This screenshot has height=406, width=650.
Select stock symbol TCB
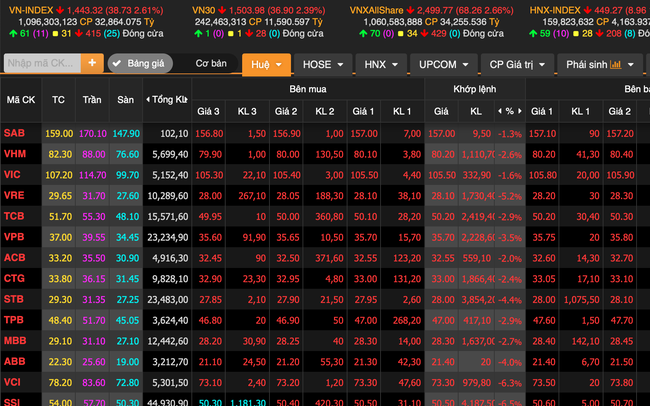(14, 216)
